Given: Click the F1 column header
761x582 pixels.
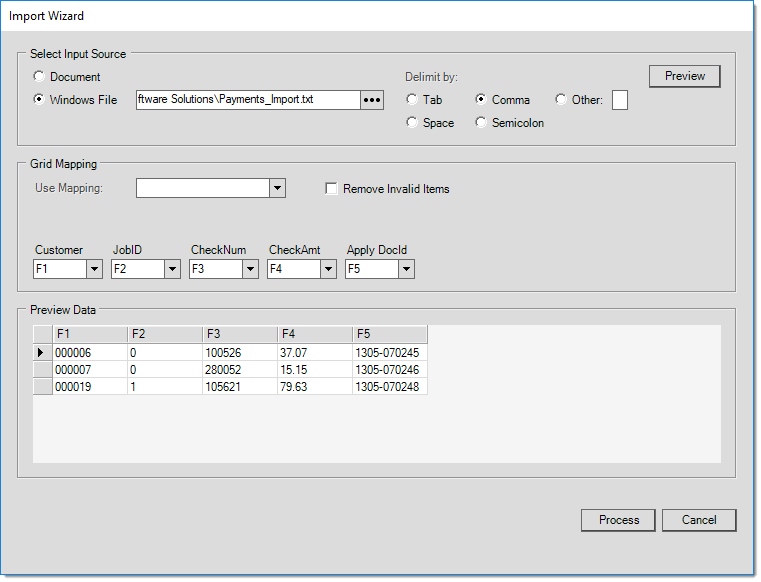Looking at the screenshot, I should coord(90,334).
